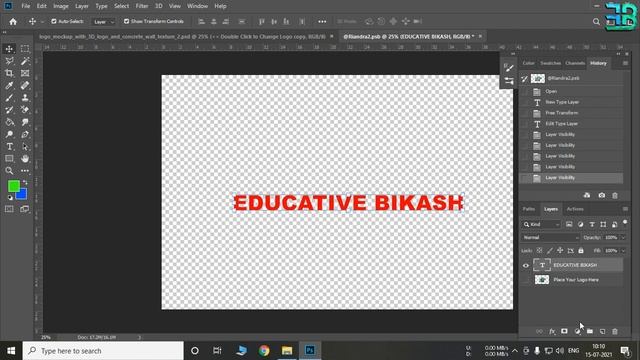Open the Window menu
640x360 pixels.
click(x=197, y=6)
